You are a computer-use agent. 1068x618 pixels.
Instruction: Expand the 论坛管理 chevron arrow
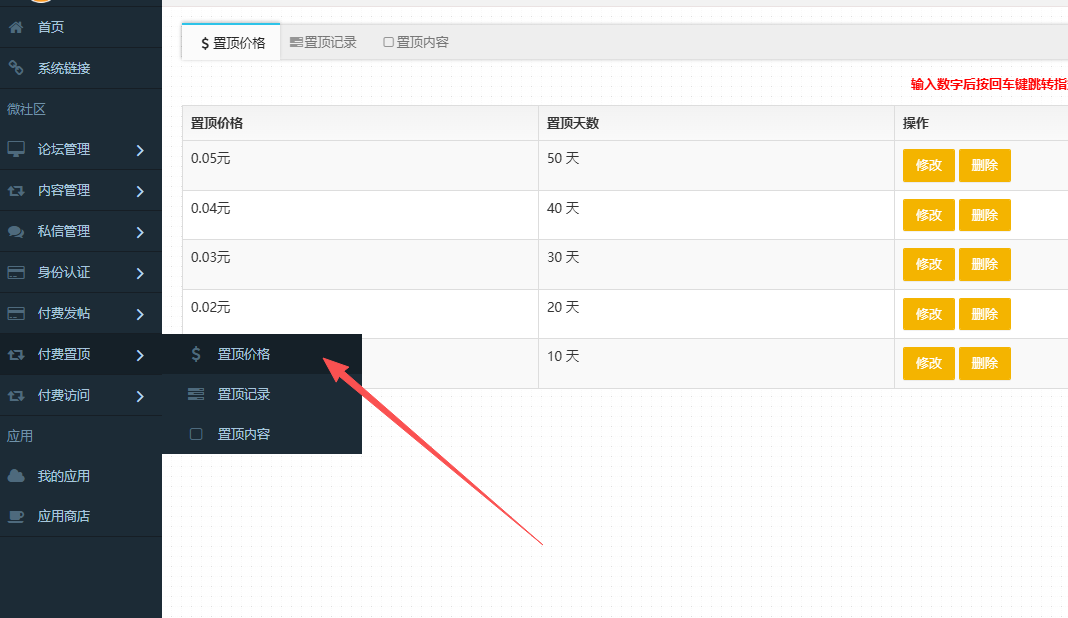pos(140,150)
